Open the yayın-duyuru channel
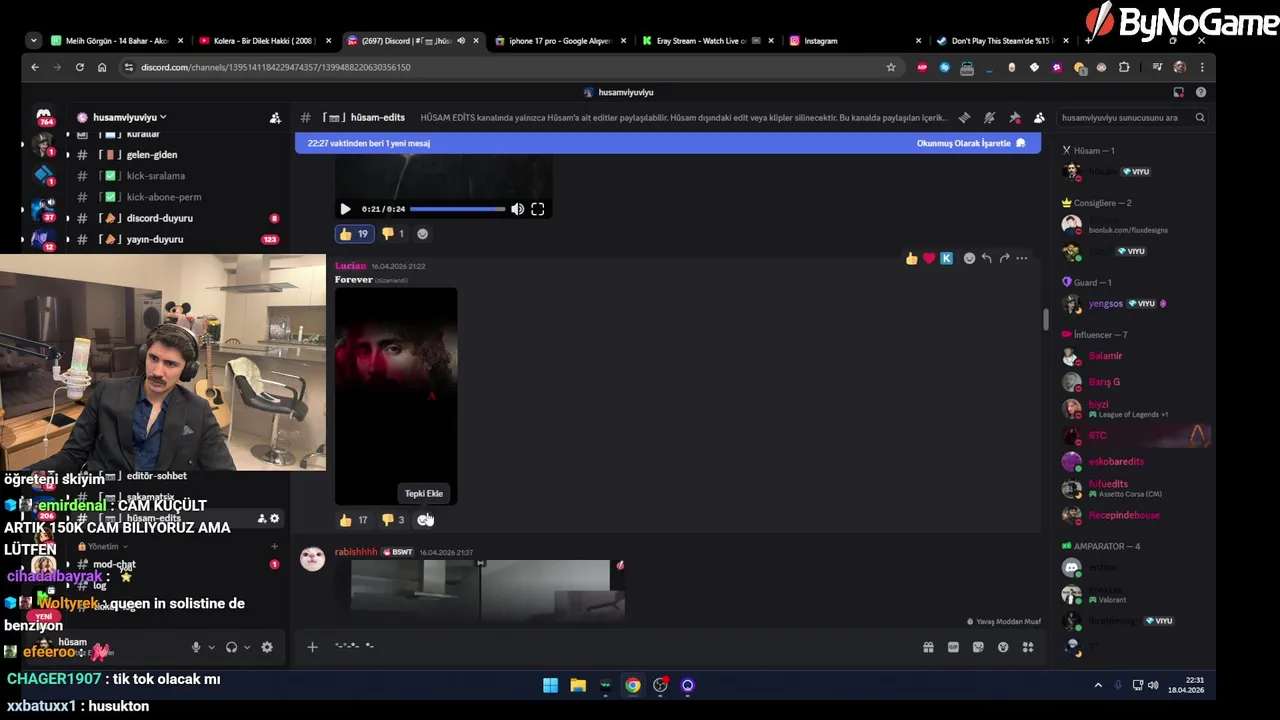Image resolution: width=1280 pixels, height=720 pixels. tap(155, 239)
